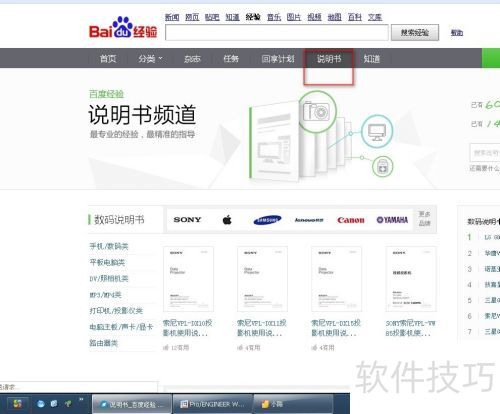500x414 pixels.
Task: Click the second quick launch icon
Action: (54, 404)
